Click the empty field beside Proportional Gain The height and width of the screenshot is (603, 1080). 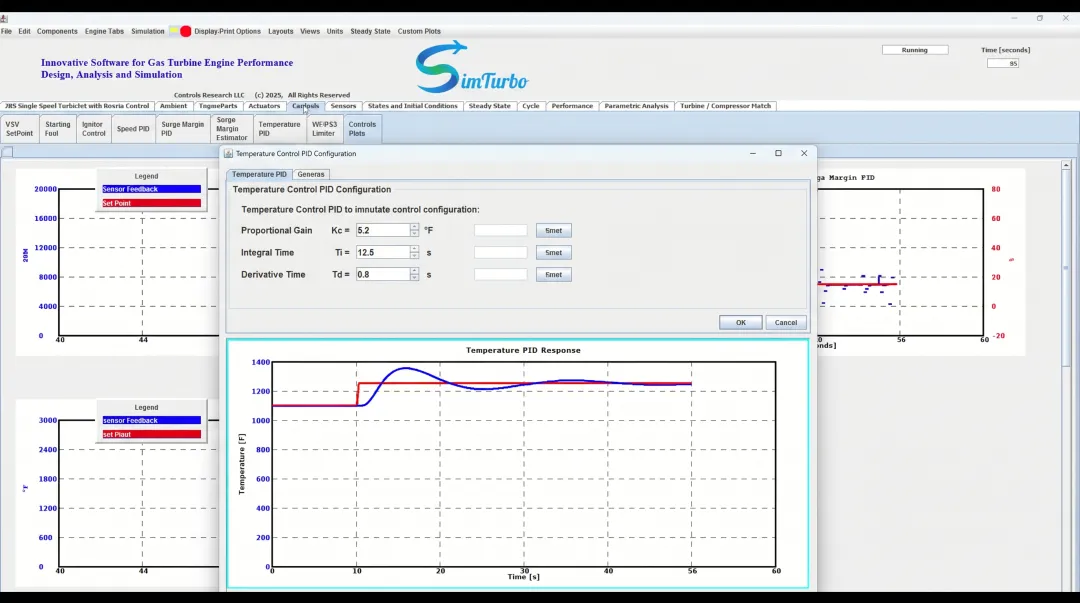click(501, 230)
